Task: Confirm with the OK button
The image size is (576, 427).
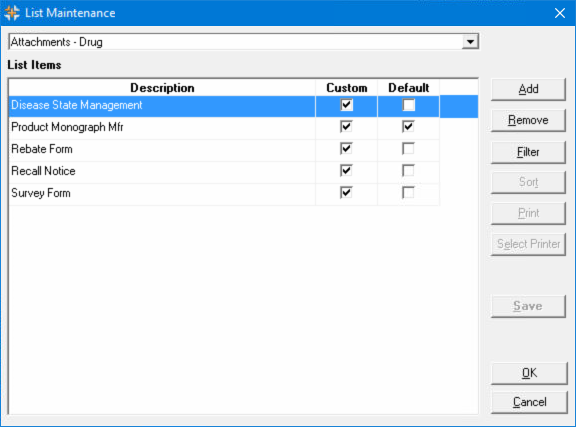Action: click(529, 373)
